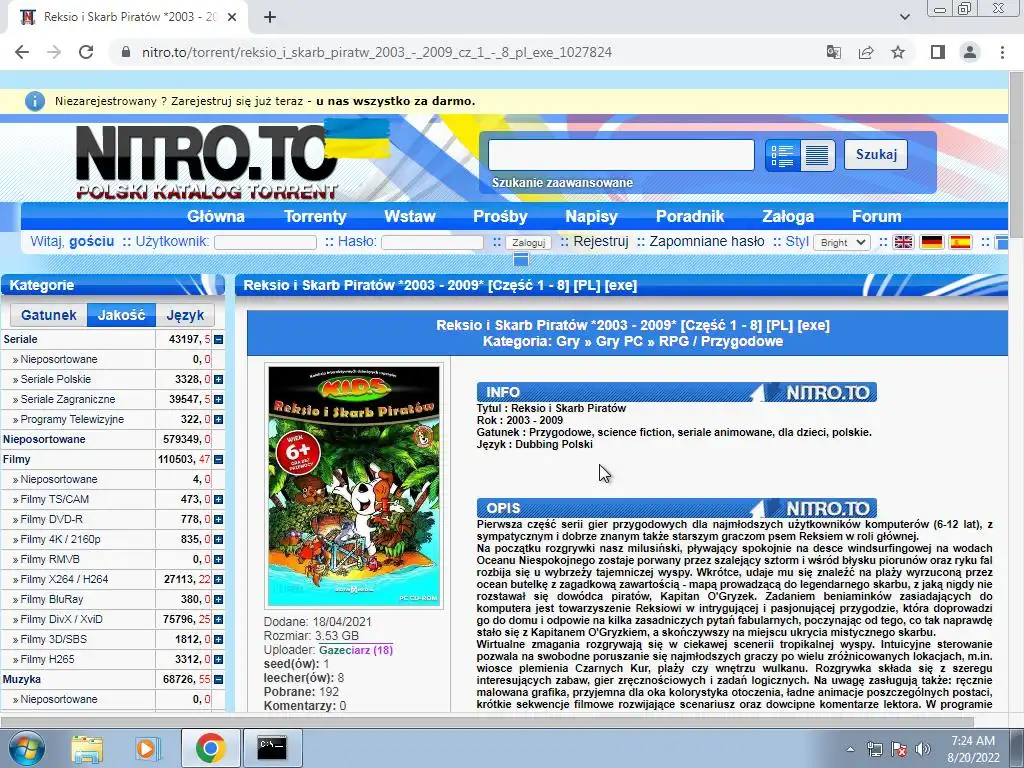Open Chrome side panel
This screenshot has width=1024, height=768.
[x=938, y=52]
